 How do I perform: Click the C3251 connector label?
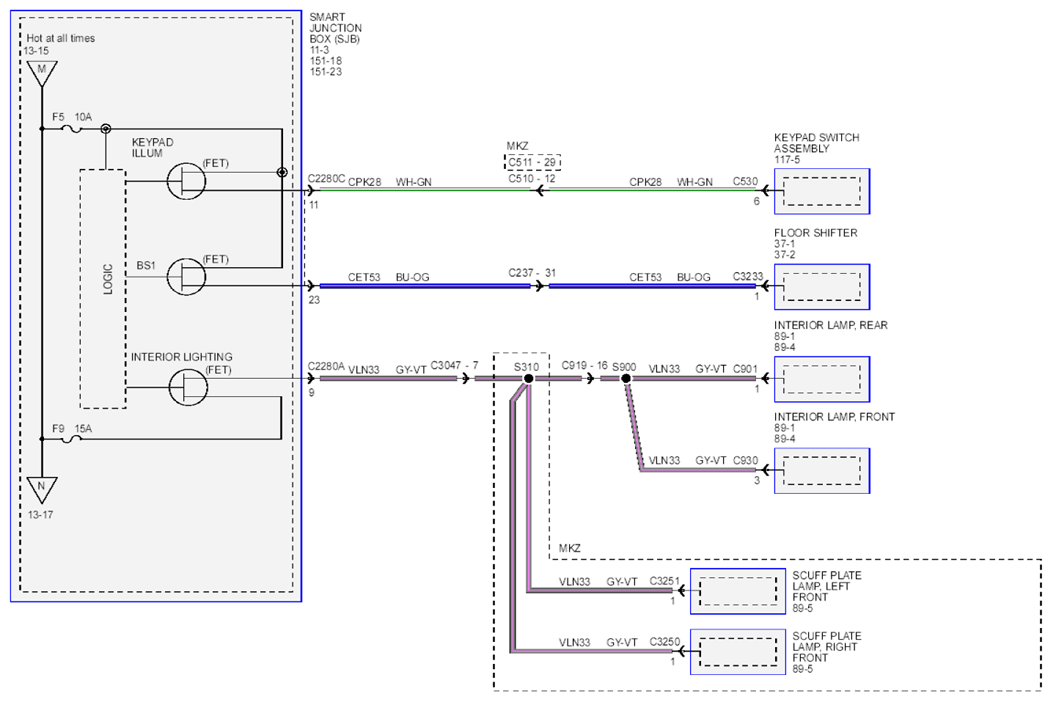coord(664,581)
